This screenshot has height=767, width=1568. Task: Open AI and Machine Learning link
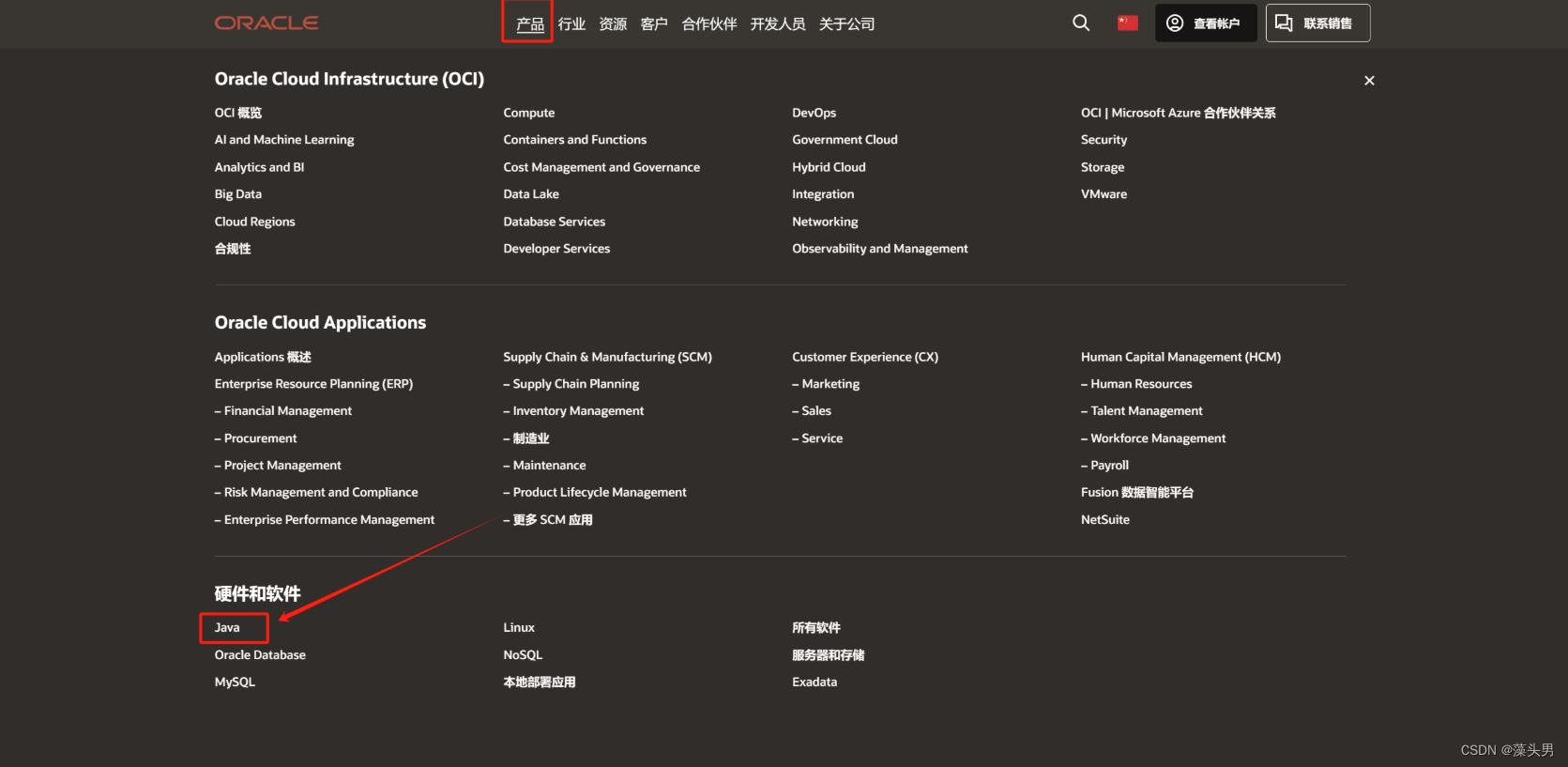[284, 139]
